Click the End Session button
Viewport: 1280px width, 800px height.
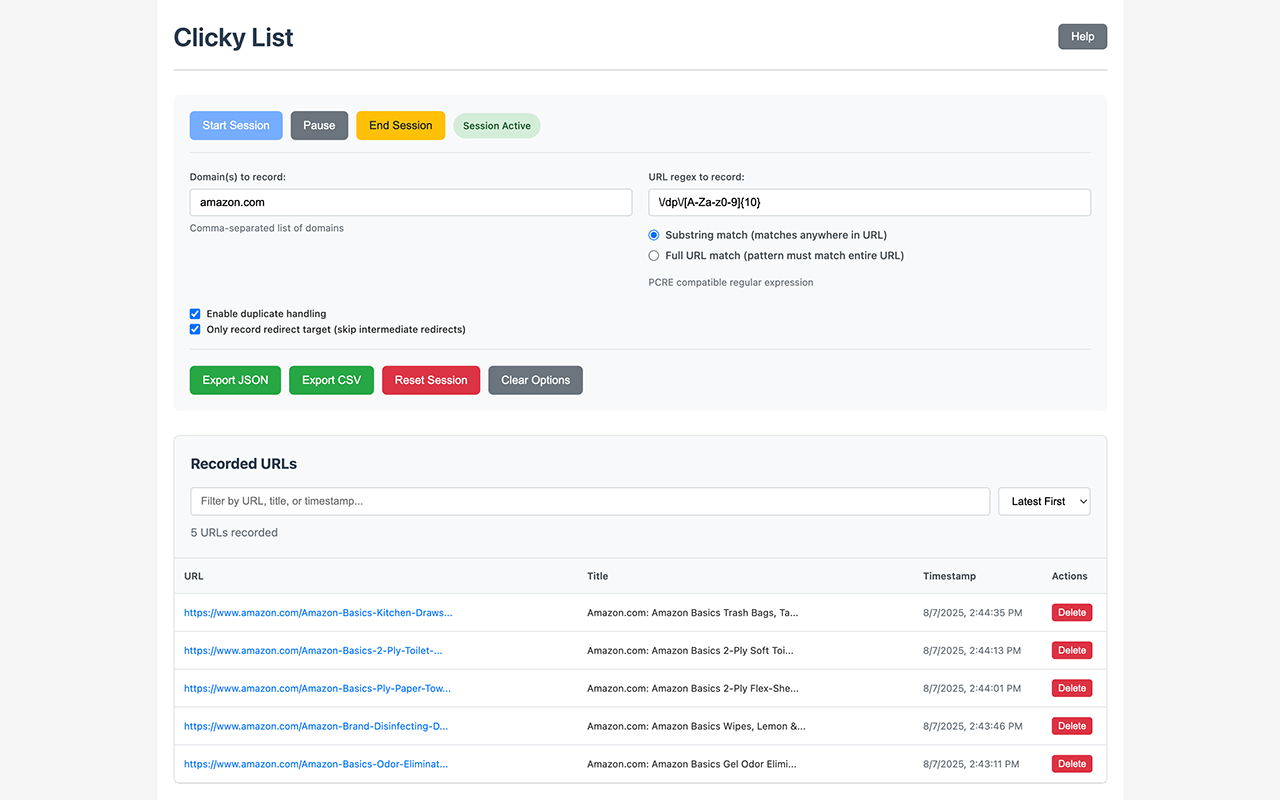click(x=400, y=125)
